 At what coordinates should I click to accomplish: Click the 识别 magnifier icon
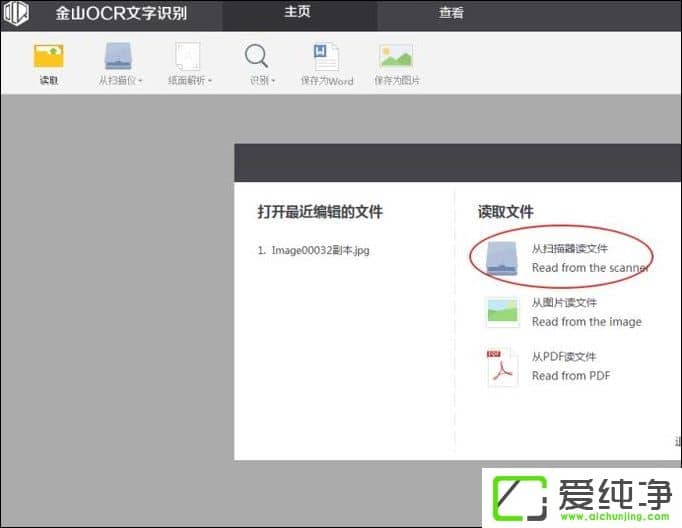tap(256, 56)
